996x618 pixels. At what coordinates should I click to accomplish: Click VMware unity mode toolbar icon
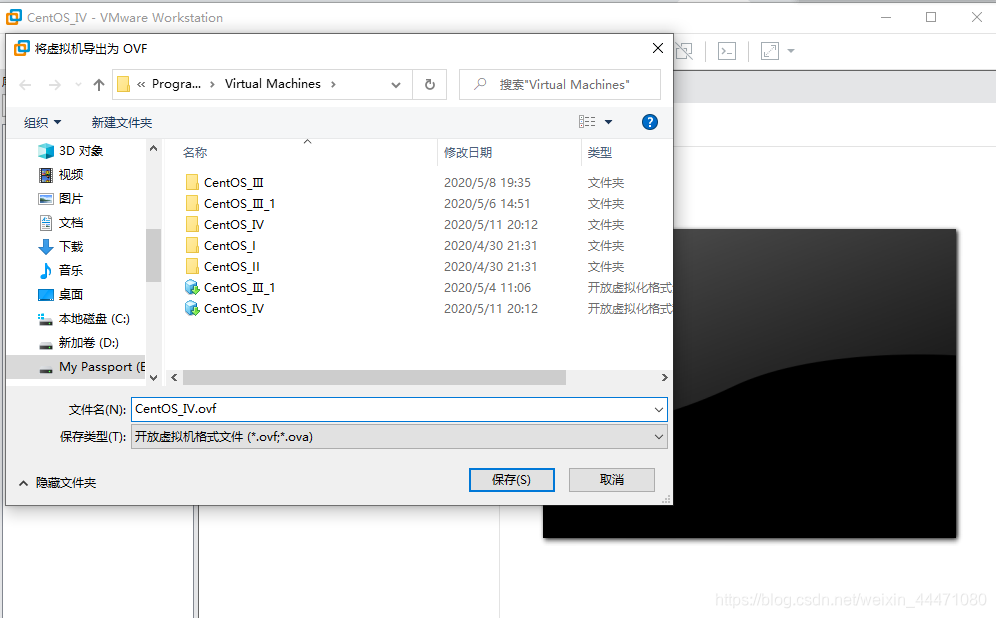[685, 51]
